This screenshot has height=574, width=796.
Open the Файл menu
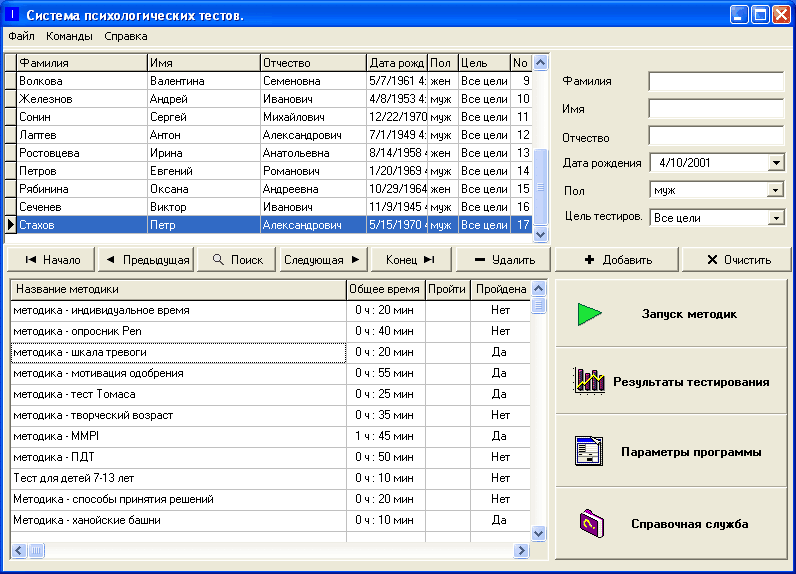click(21, 37)
